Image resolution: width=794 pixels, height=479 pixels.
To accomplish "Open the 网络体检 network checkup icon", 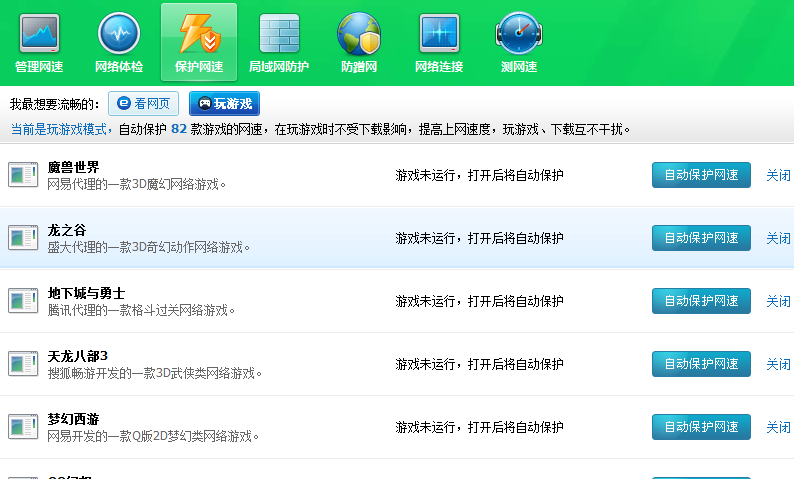I will (119, 33).
